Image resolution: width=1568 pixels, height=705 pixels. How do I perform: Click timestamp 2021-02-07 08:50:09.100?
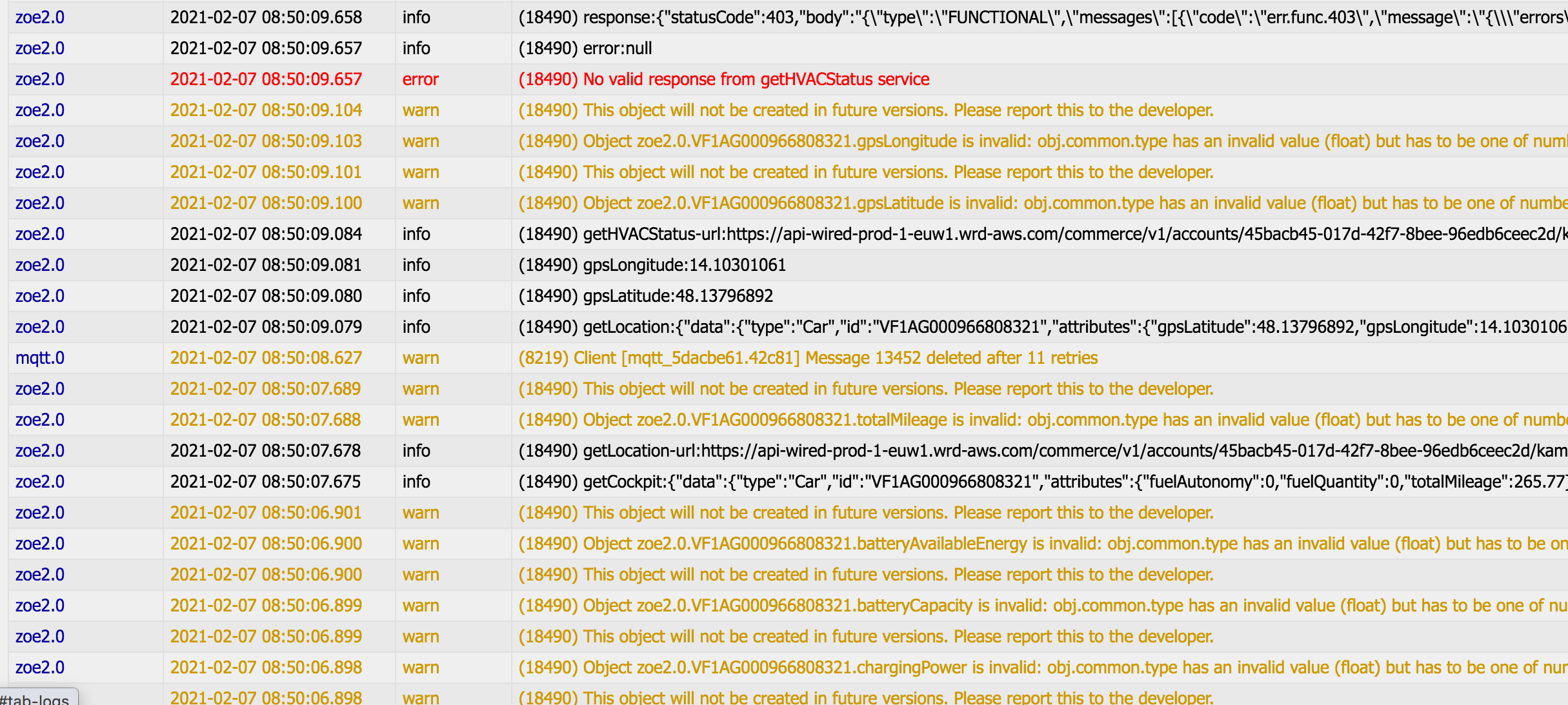coord(266,203)
